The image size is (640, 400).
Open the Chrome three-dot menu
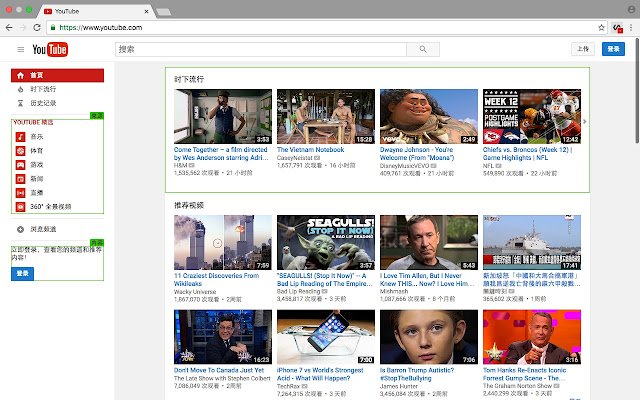click(x=631, y=28)
